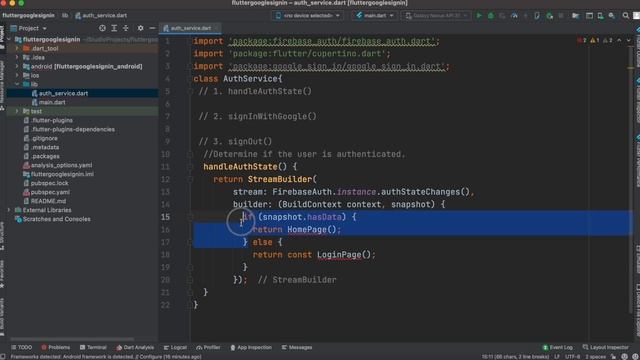Collapse fluttergooglesignin root folder

[x=9, y=39]
